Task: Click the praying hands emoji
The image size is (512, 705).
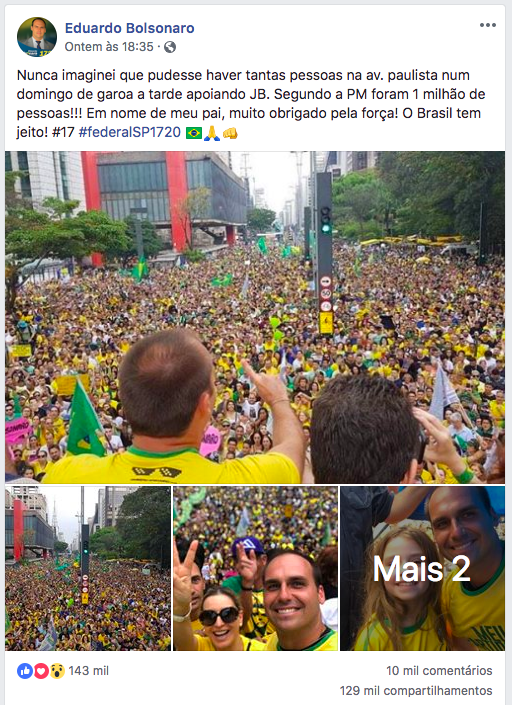Action: (x=212, y=133)
